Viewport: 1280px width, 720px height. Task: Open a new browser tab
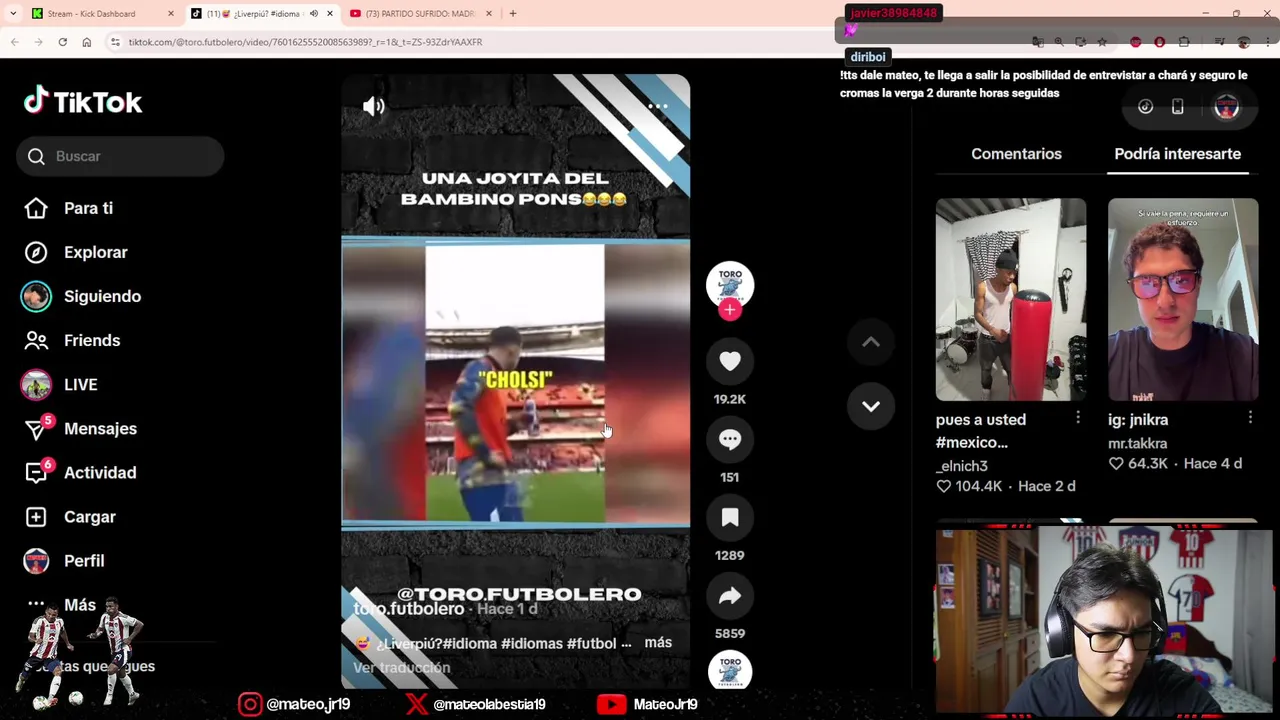pyautogui.click(x=513, y=14)
